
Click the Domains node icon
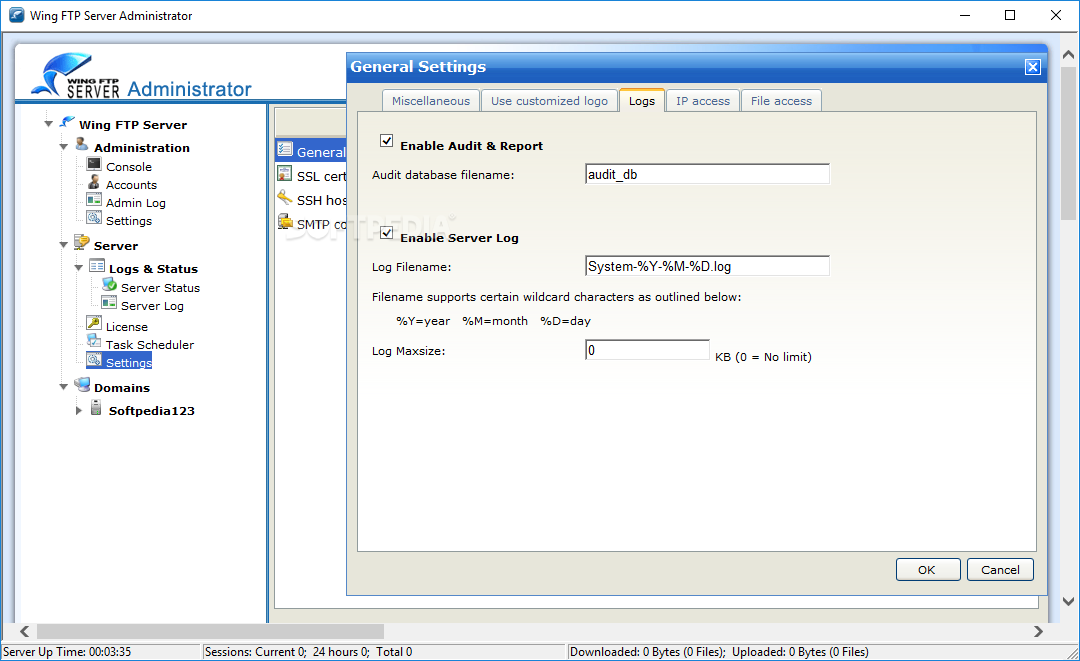pos(82,384)
